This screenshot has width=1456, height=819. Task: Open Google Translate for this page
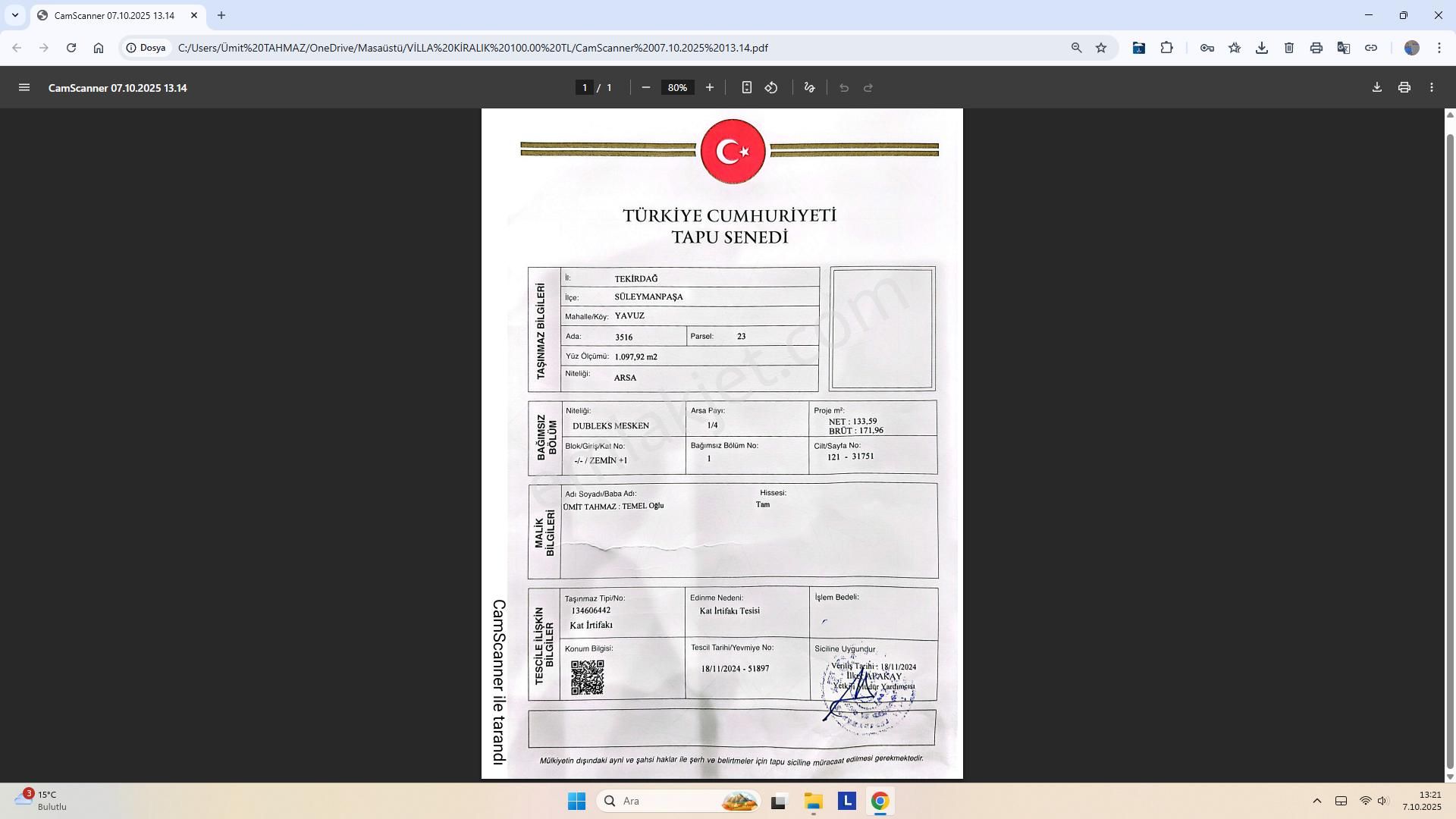(1344, 47)
